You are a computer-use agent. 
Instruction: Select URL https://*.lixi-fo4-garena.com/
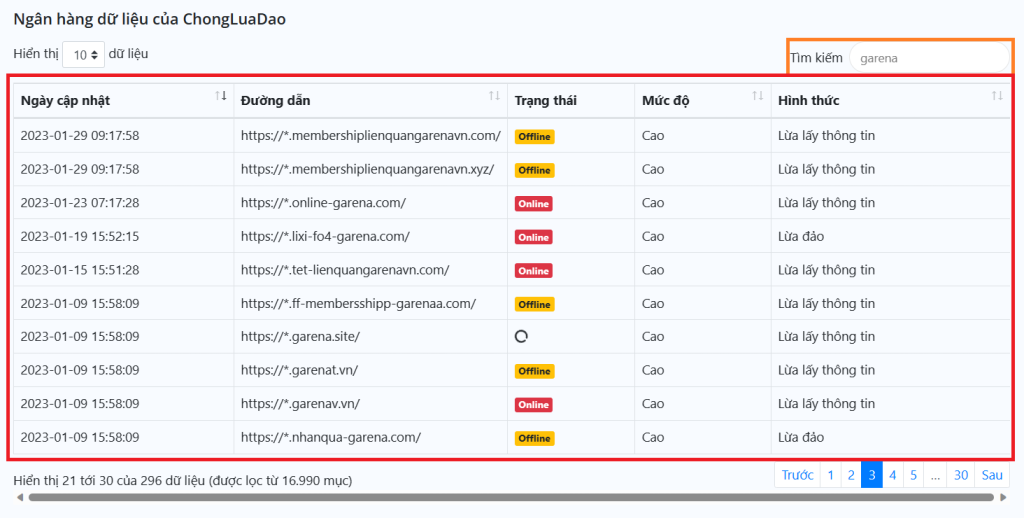325,236
